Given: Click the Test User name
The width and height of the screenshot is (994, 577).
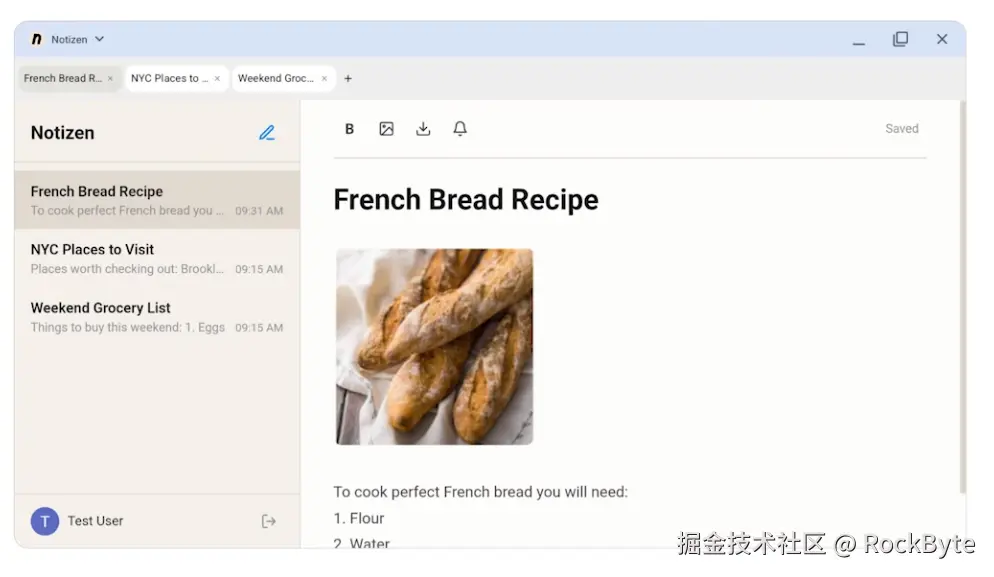Looking at the screenshot, I should (x=96, y=521).
